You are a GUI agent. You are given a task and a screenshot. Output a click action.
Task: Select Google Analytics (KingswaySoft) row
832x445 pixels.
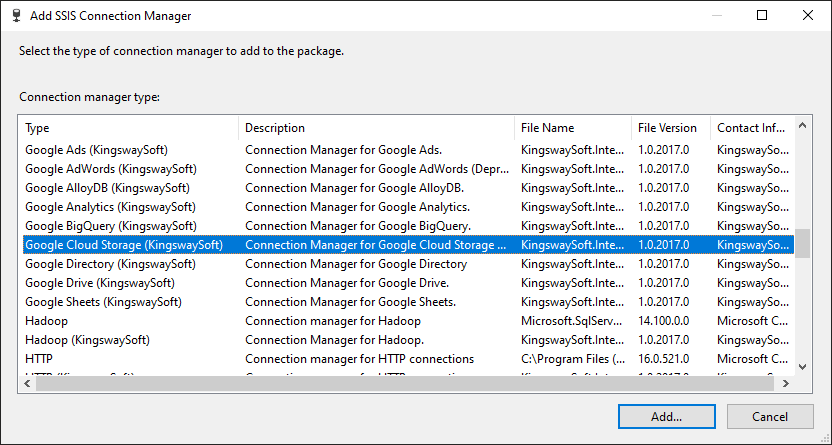pos(408,207)
